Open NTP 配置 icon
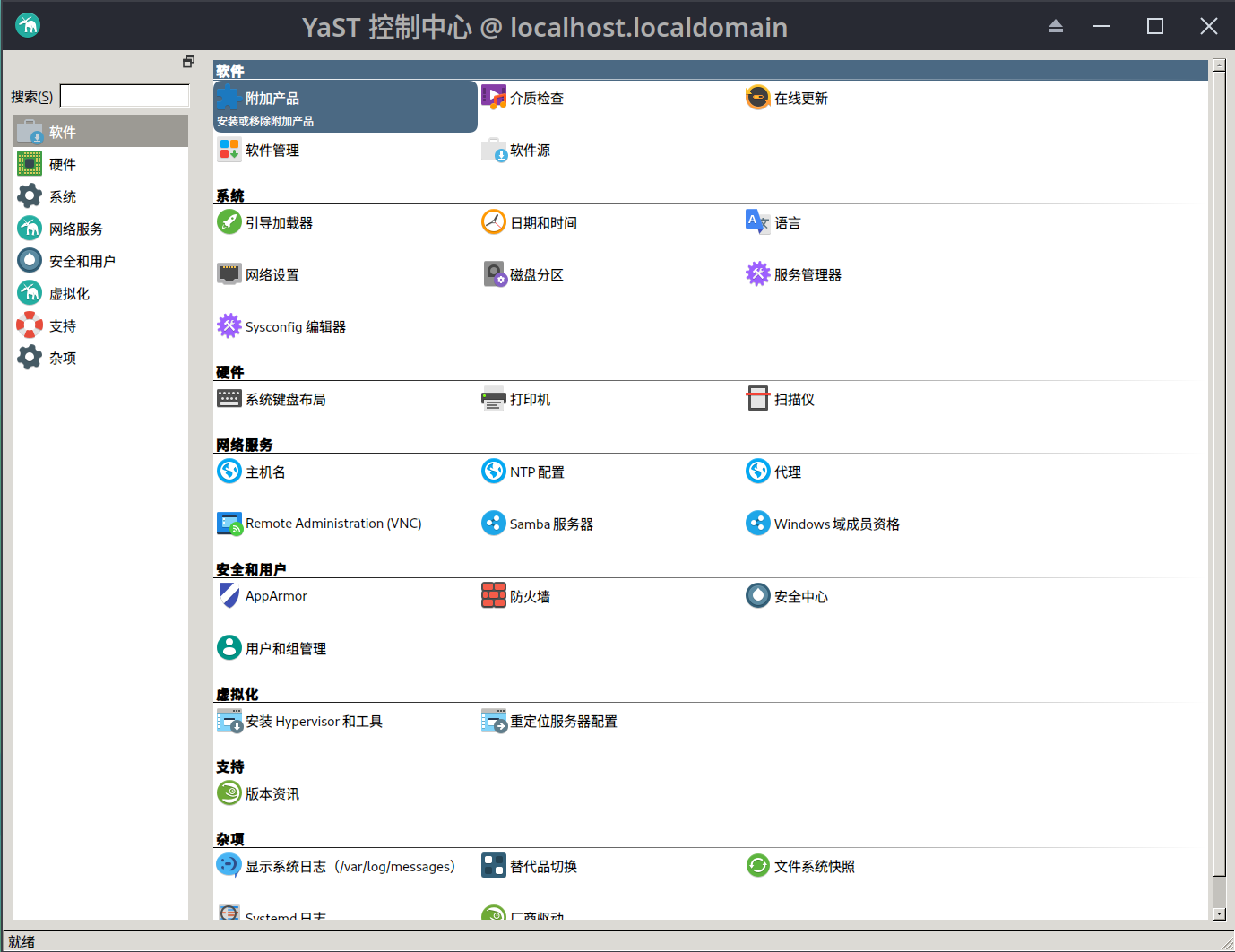Viewport: 1235px width, 952px height. (x=494, y=471)
